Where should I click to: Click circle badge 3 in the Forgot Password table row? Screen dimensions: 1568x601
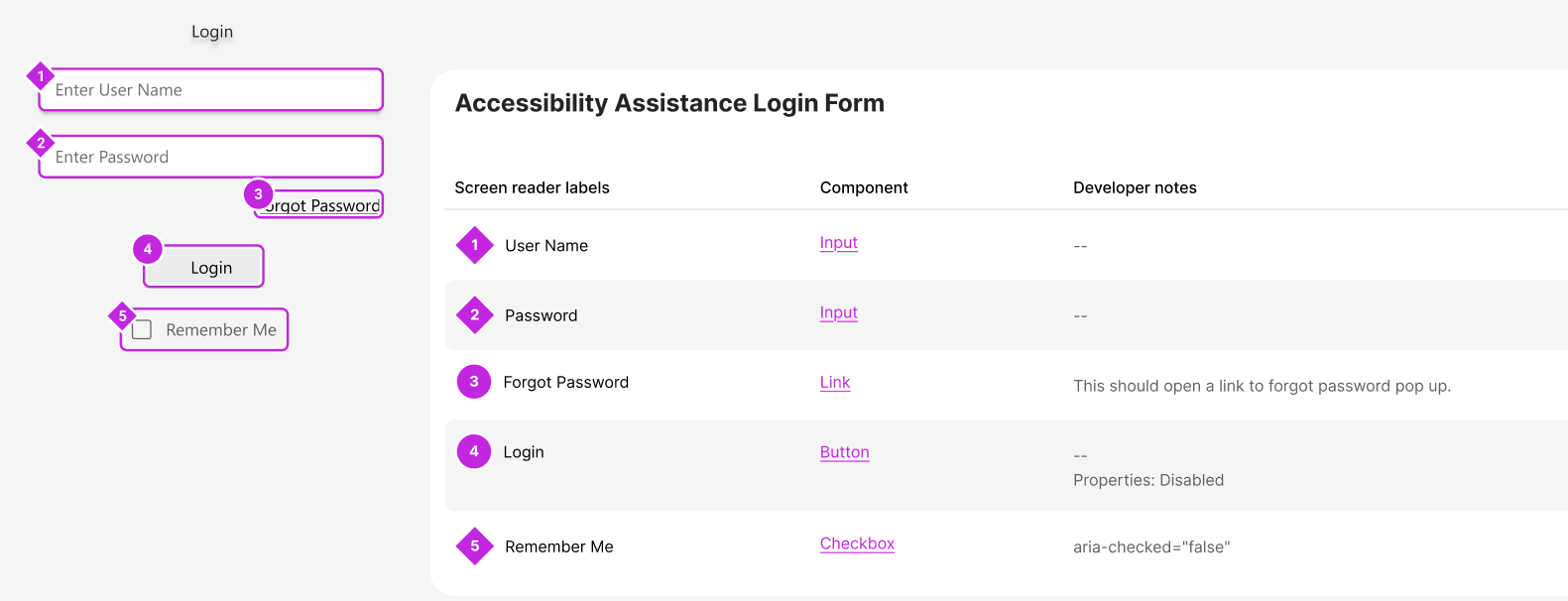[474, 382]
